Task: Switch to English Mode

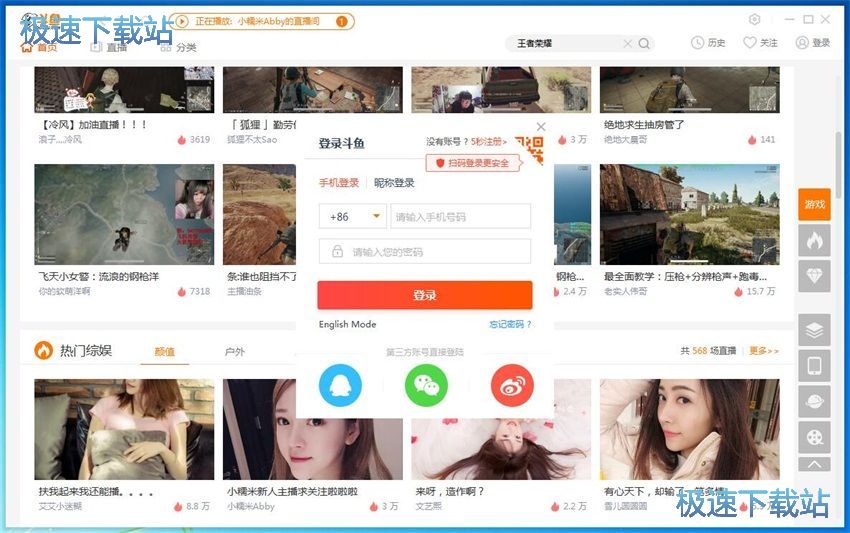Action: coord(347,324)
